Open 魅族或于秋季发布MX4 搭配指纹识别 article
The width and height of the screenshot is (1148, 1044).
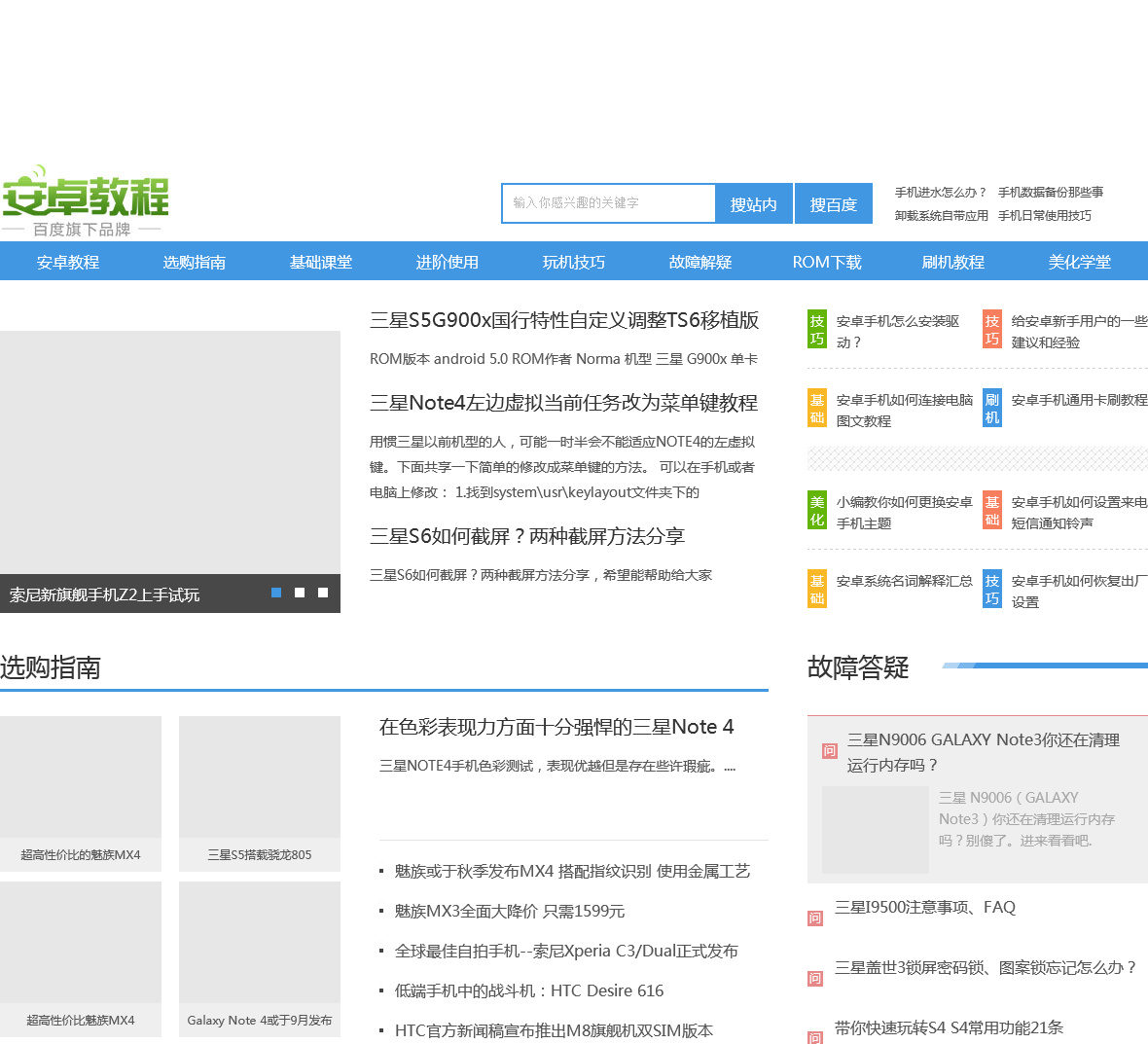572,871
